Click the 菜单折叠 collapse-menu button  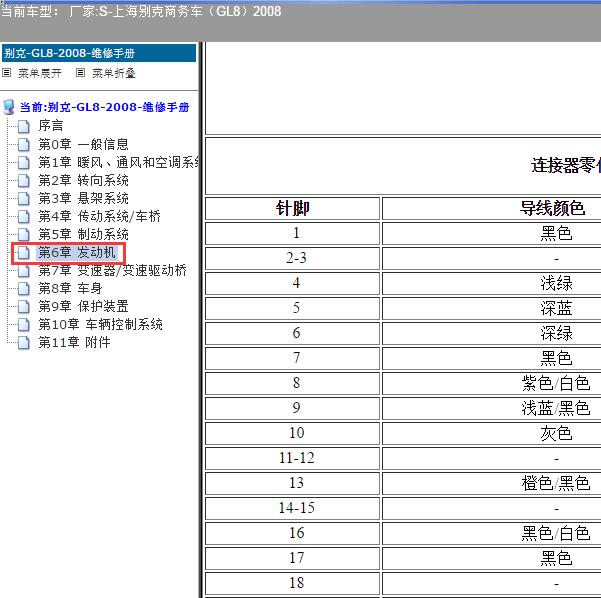[113, 73]
